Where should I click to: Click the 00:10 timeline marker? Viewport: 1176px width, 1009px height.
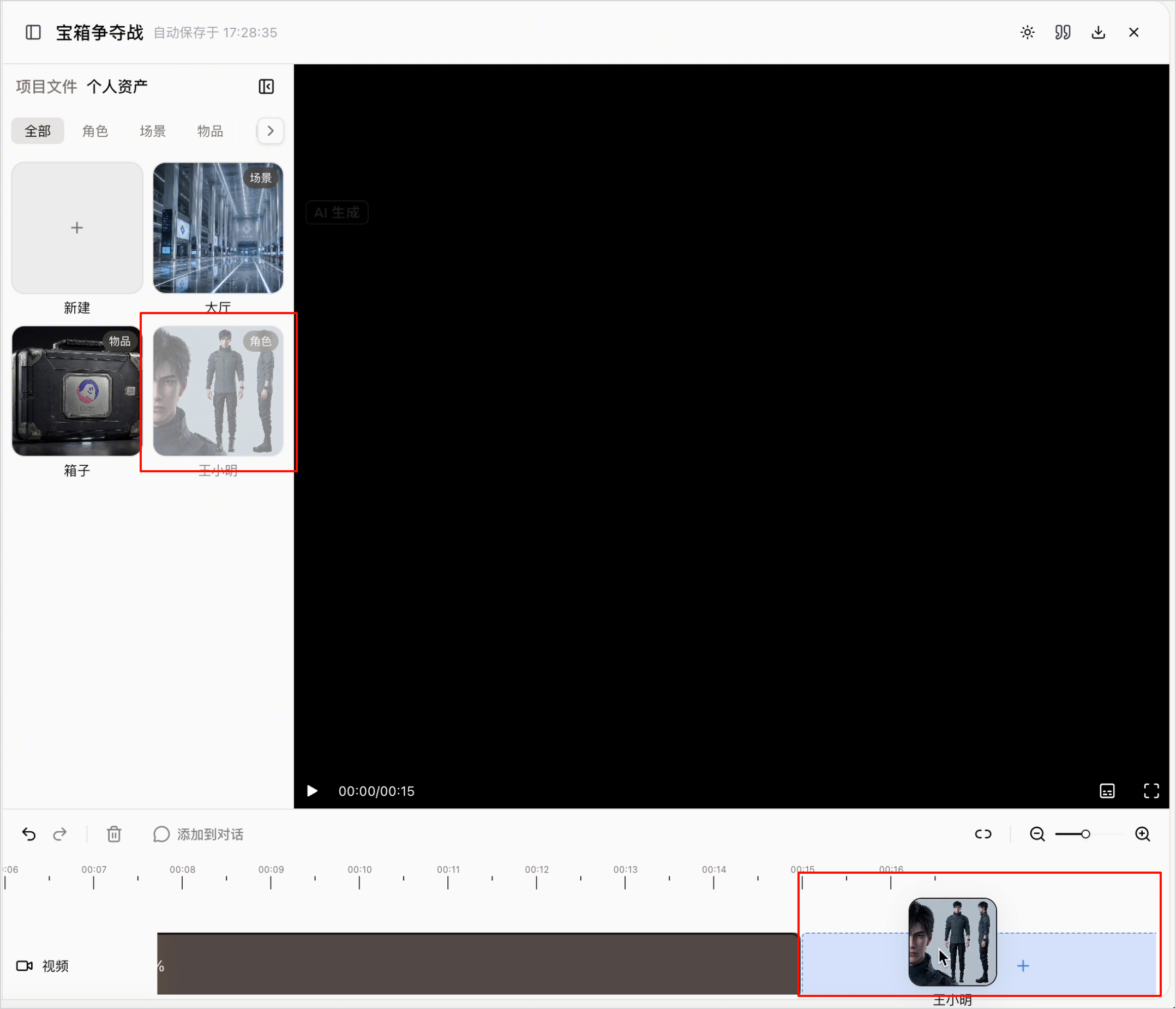pos(359,870)
